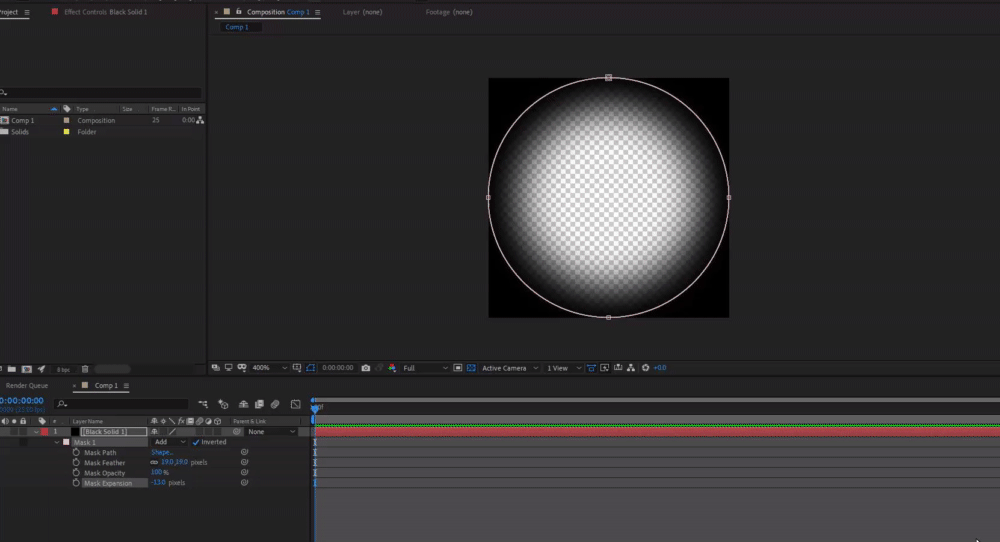Click the Draft 3D icon in timeline

click(x=223, y=404)
